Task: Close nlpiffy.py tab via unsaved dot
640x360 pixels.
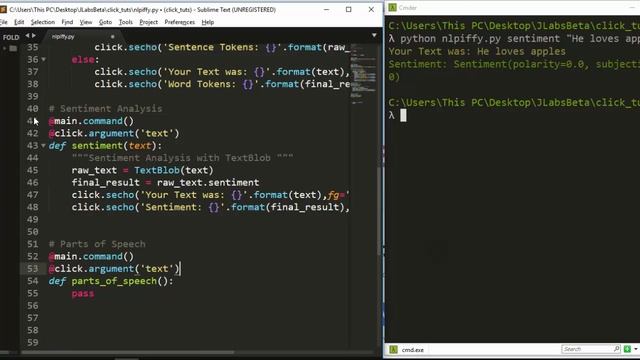Action: coord(113,36)
